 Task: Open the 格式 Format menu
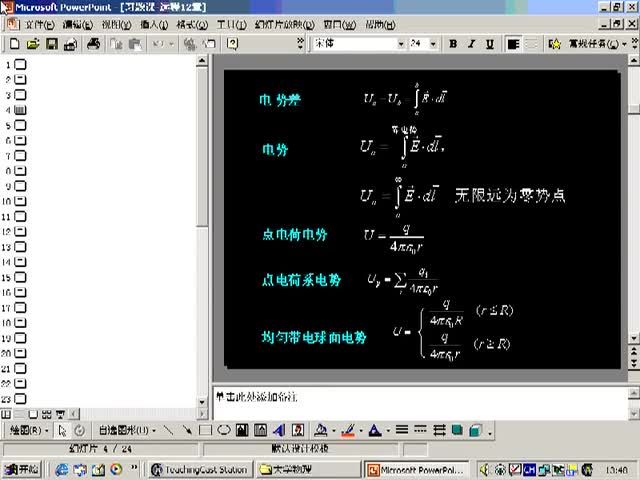coord(192,25)
